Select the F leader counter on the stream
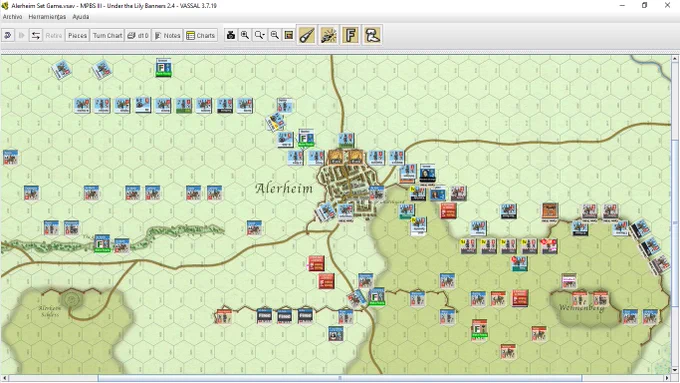The height and width of the screenshot is (383, 680). [x=102, y=243]
